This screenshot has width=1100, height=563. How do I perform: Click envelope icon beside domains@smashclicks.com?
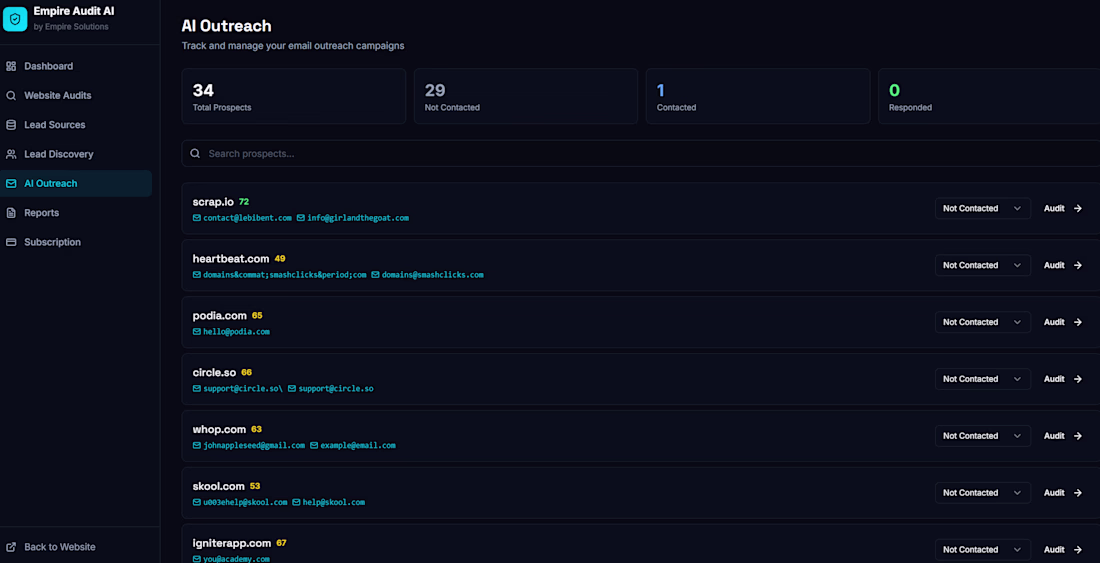coord(375,275)
